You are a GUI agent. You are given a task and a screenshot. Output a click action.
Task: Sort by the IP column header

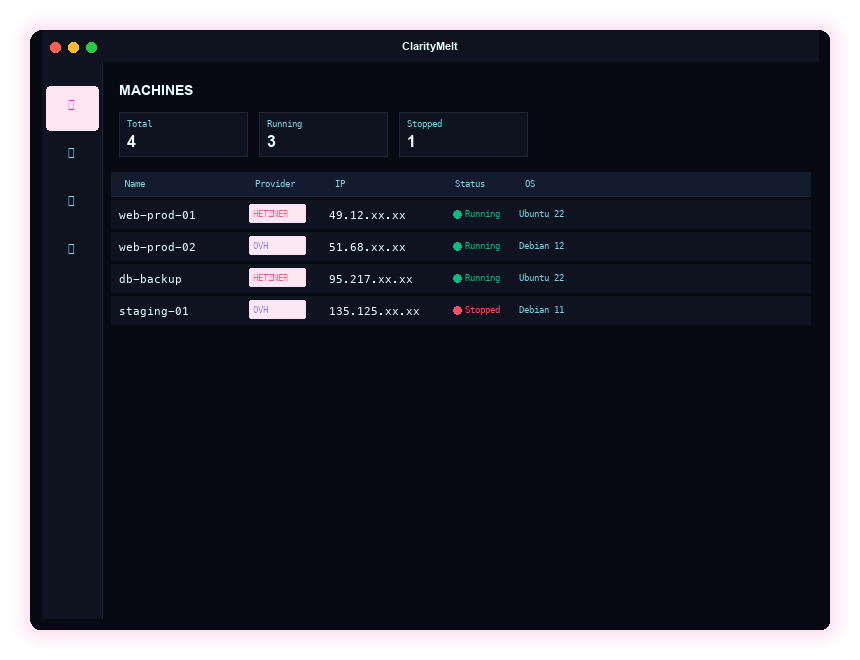tap(340, 184)
